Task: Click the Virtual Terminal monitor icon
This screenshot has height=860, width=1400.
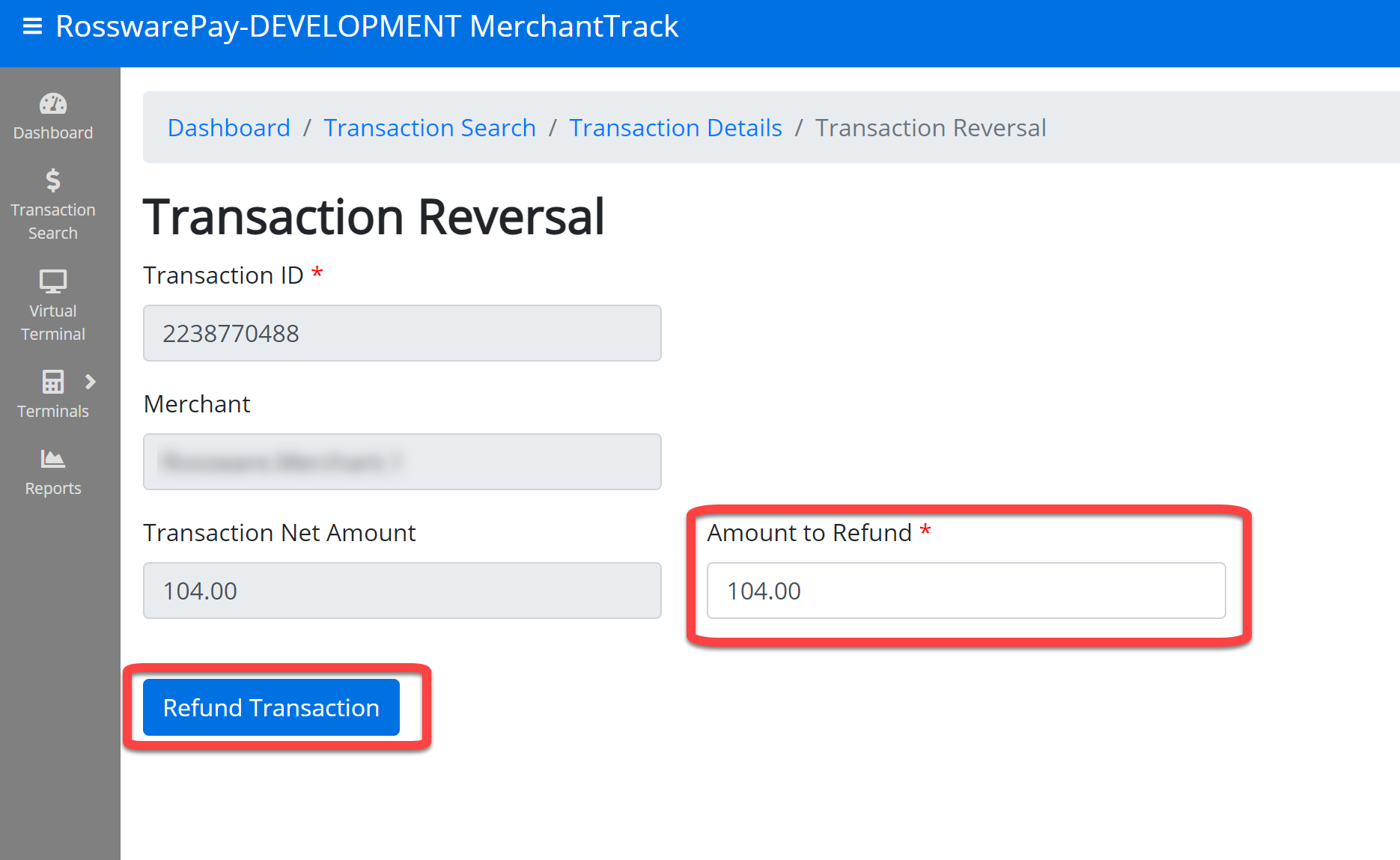Action: (53, 281)
